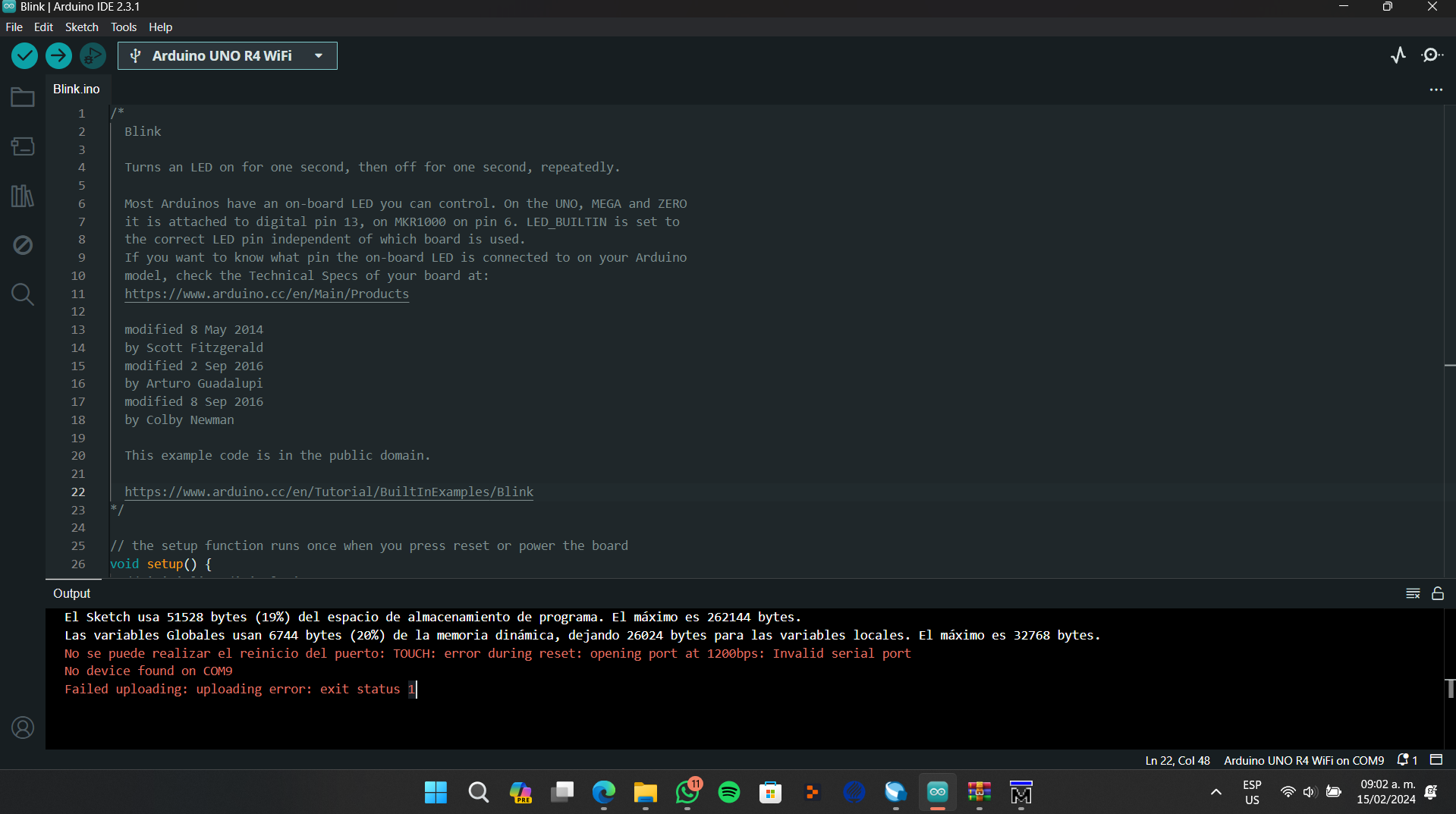Open the Library Manager sidebar icon
The width and height of the screenshot is (1456, 814).
pyautogui.click(x=23, y=196)
